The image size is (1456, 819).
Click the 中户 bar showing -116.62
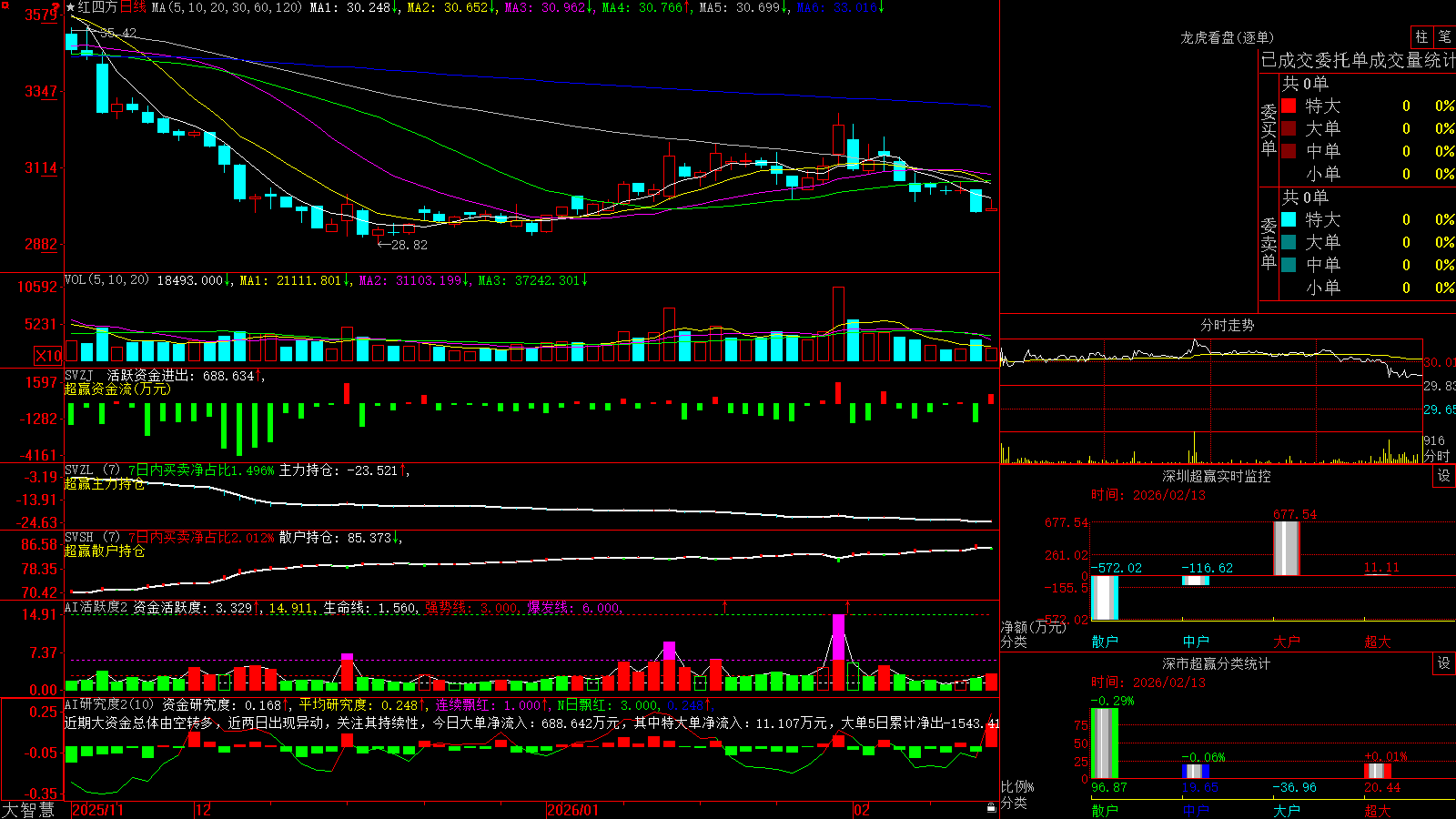[1196, 581]
